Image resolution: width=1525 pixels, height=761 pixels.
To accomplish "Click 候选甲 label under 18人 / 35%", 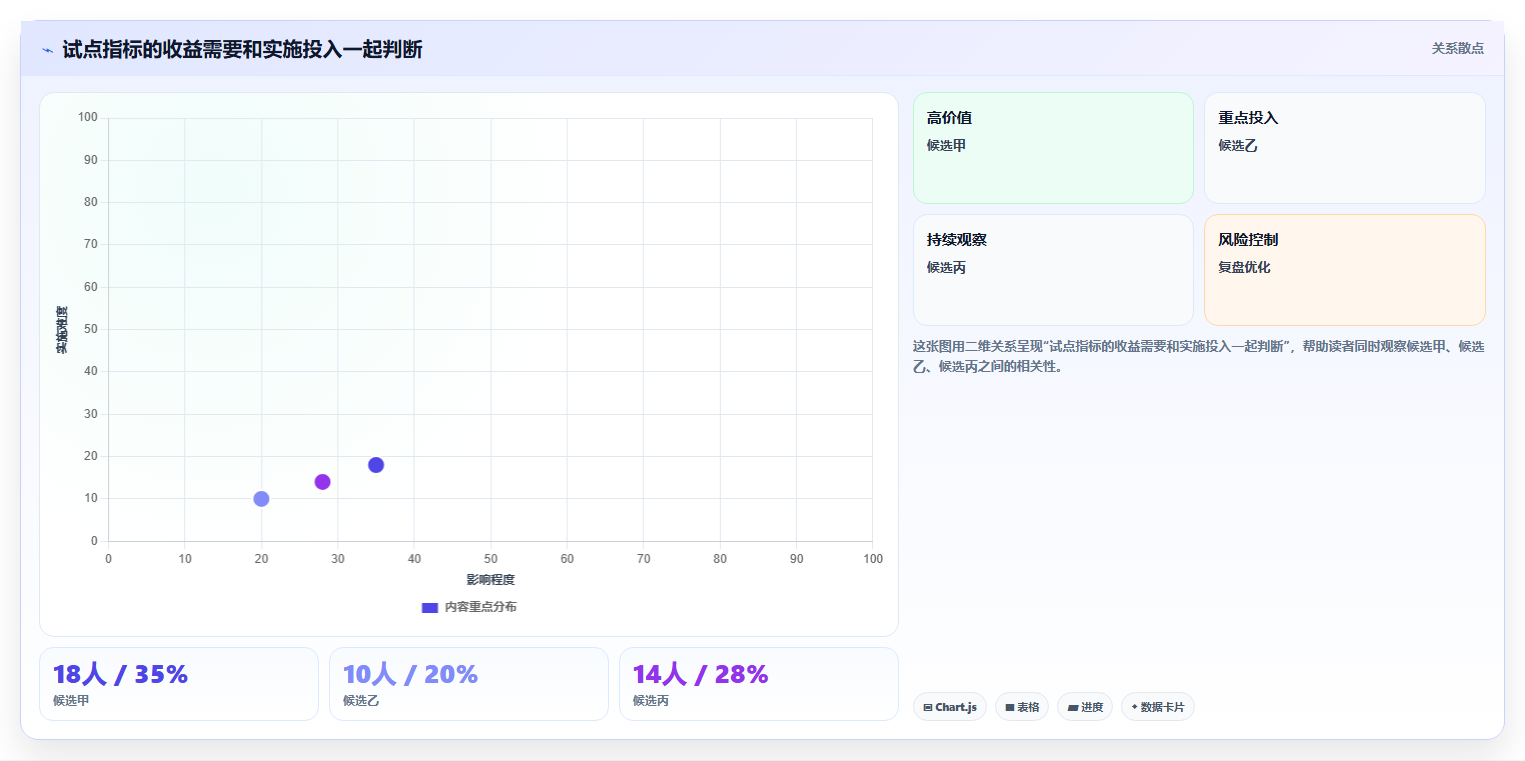I will 71,701.
